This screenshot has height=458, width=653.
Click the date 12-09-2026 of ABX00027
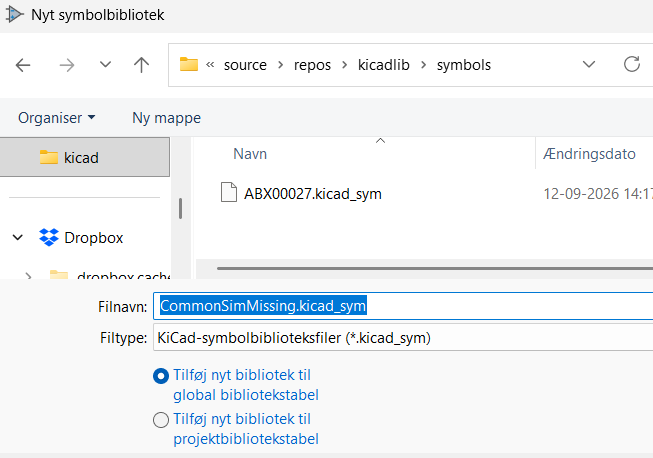pyautogui.click(x=581, y=194)
